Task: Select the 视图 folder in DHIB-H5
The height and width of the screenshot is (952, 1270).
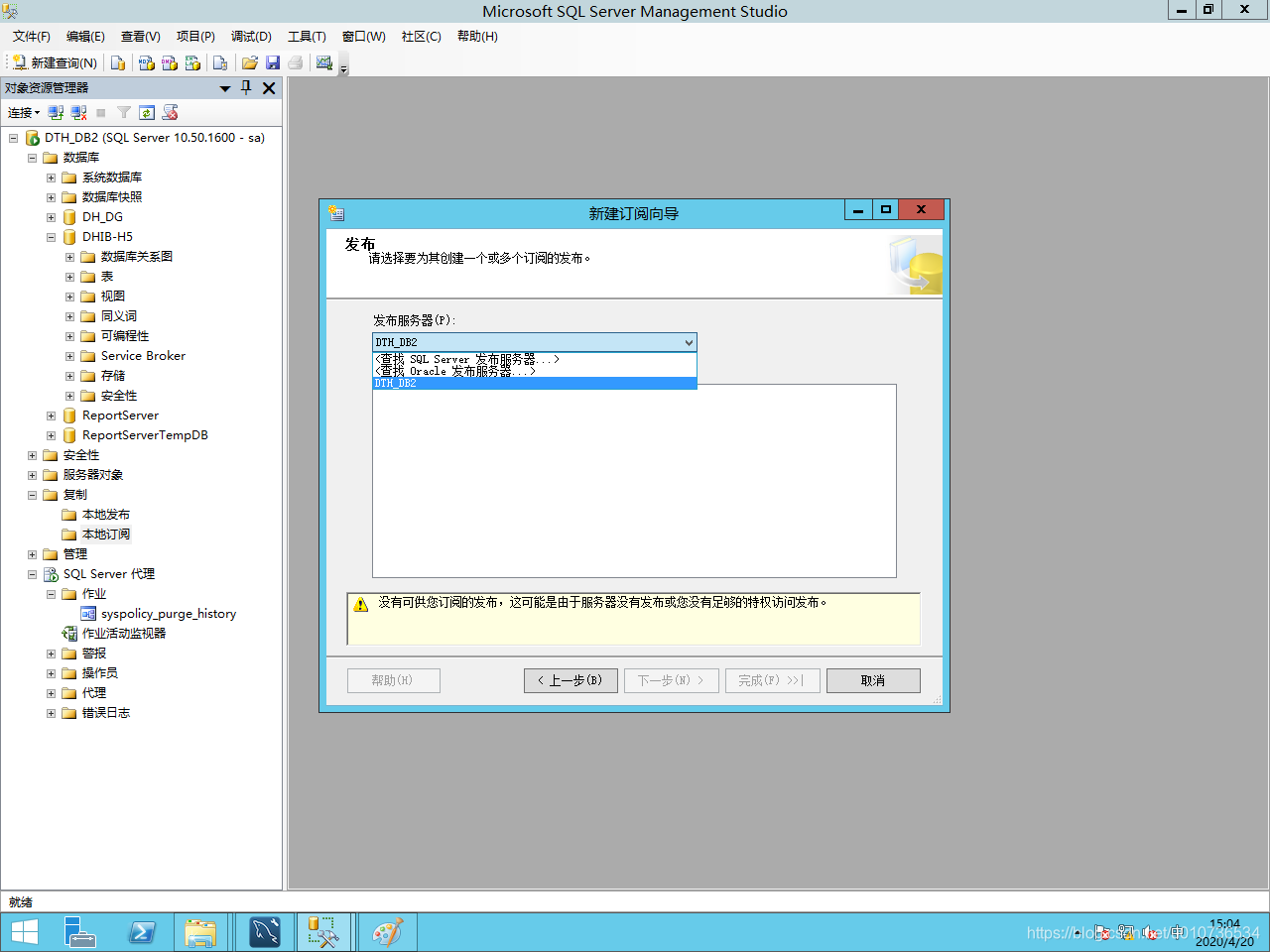Action: tap(112, 297)
